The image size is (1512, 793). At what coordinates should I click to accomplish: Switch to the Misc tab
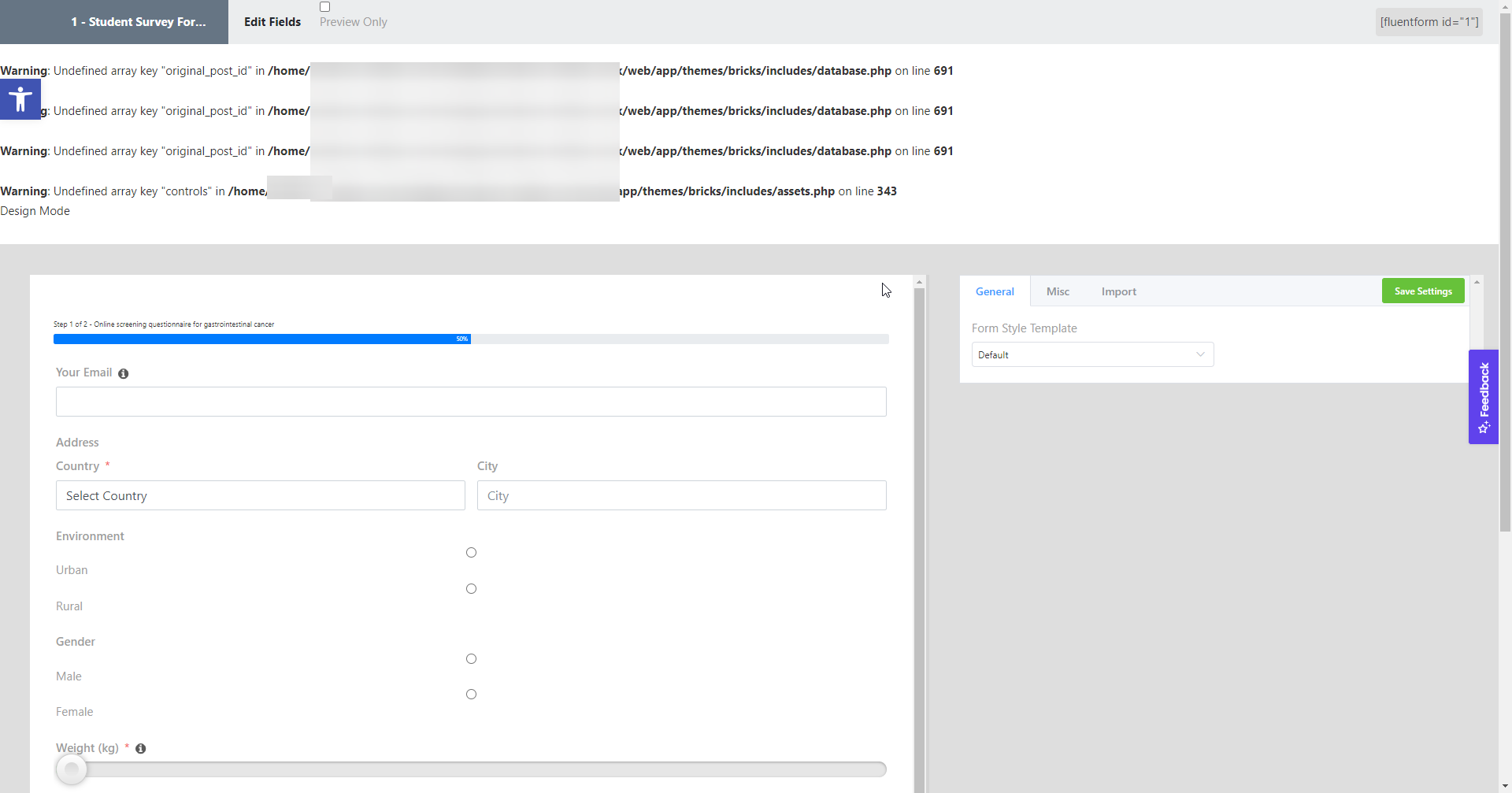1058,292
